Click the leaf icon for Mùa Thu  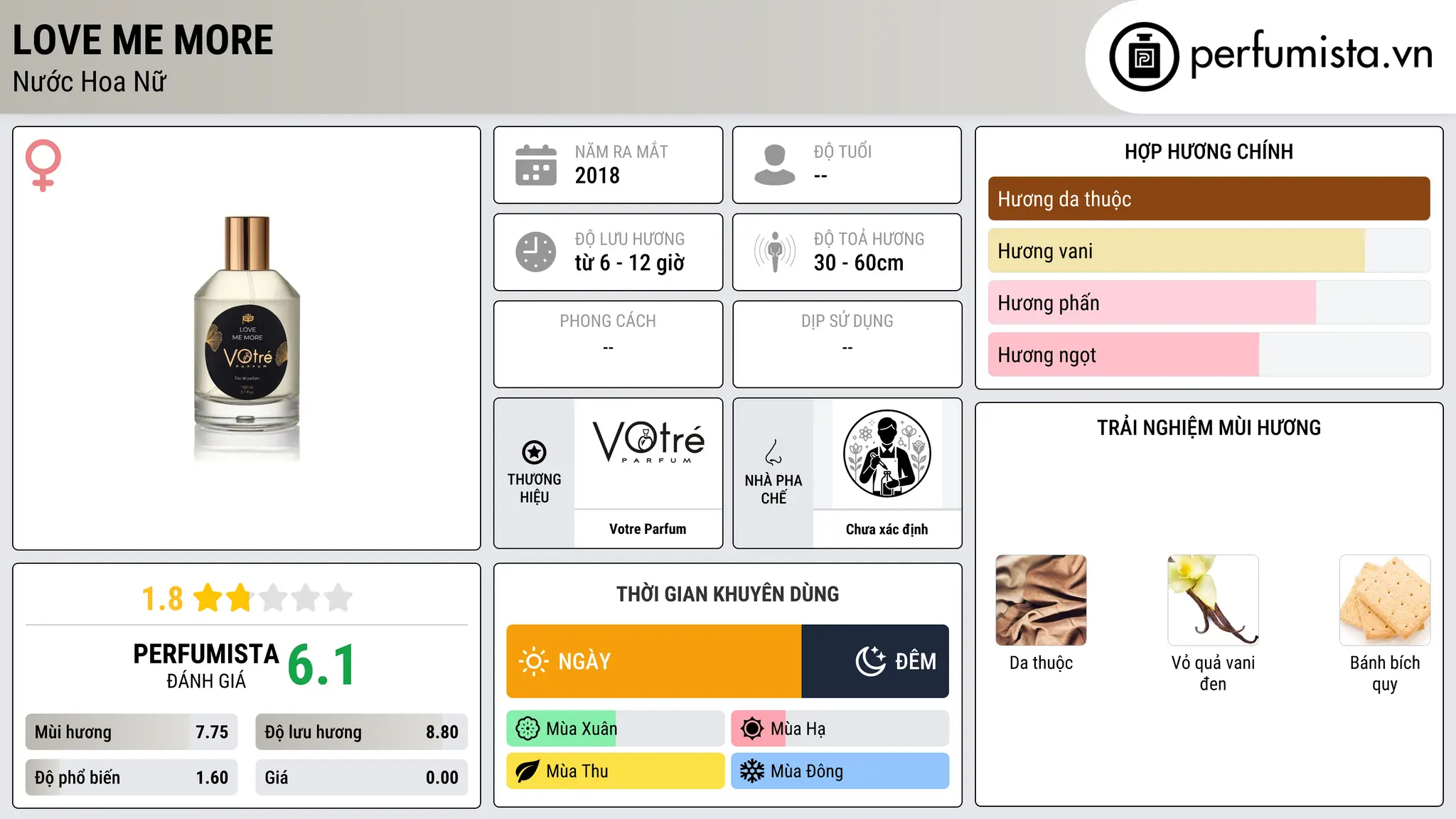pos(528,771)
